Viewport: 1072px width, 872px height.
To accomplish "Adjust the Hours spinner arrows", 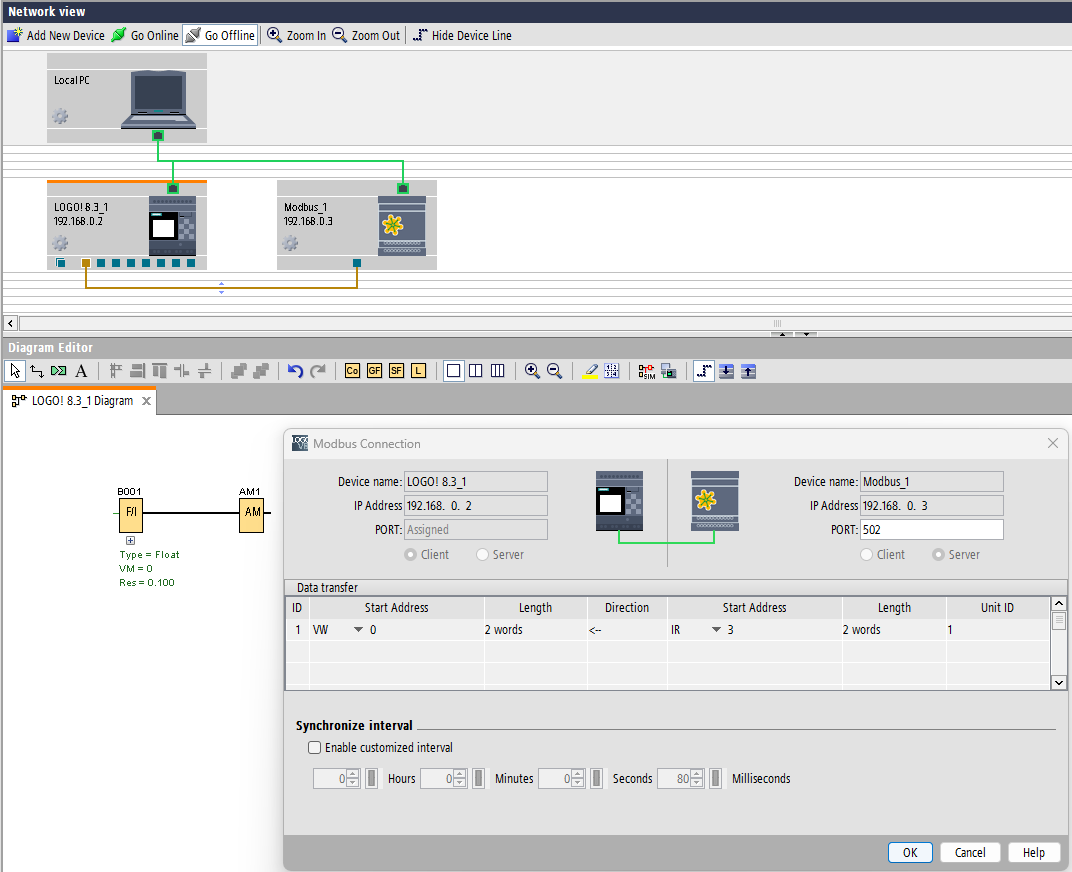I will pyautogui.click(x=353, y=778).
